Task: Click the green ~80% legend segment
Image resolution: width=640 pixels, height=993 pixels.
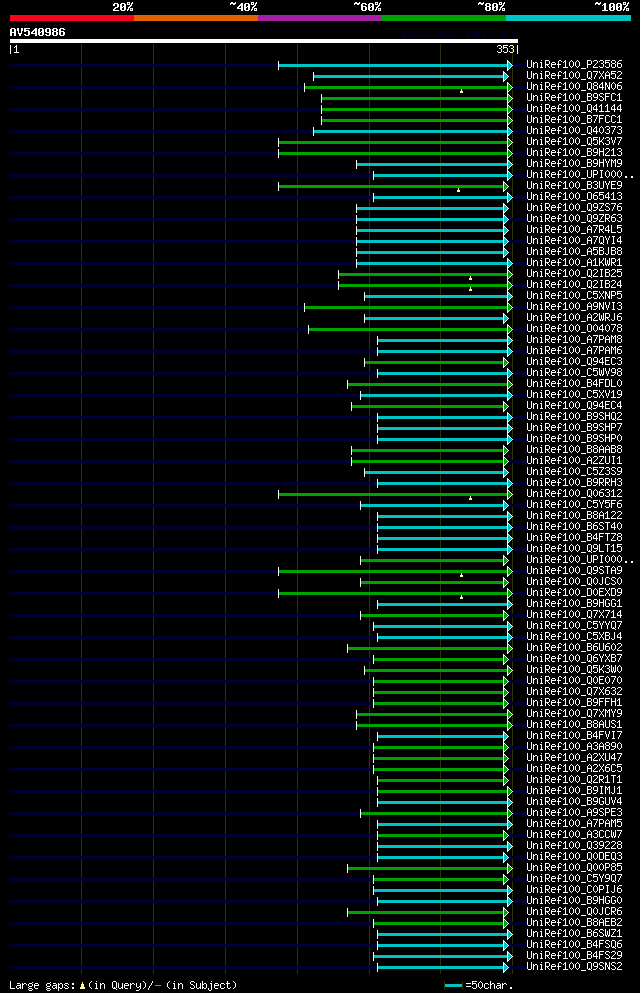Action: (444, 18)
